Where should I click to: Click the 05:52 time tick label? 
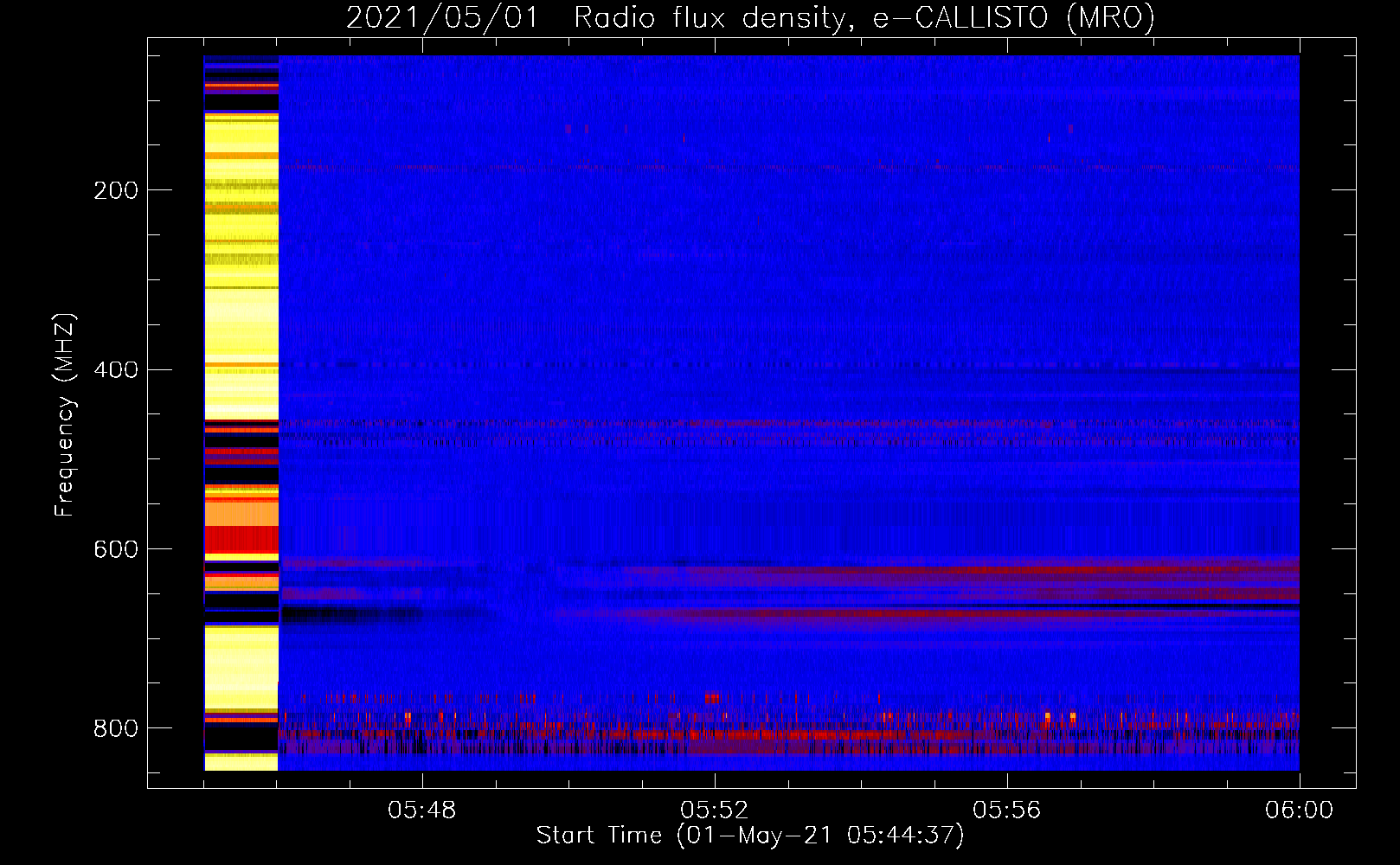pos(715,811)
